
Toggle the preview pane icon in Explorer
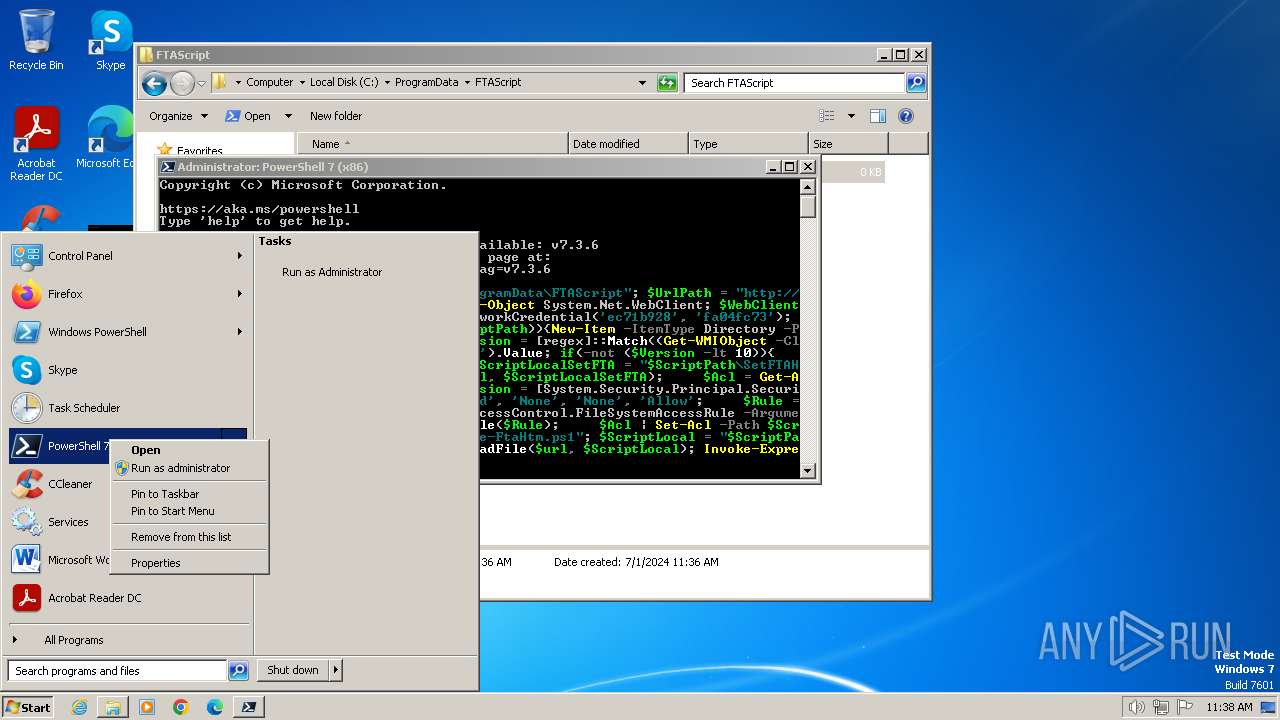[x=878, y=116]
